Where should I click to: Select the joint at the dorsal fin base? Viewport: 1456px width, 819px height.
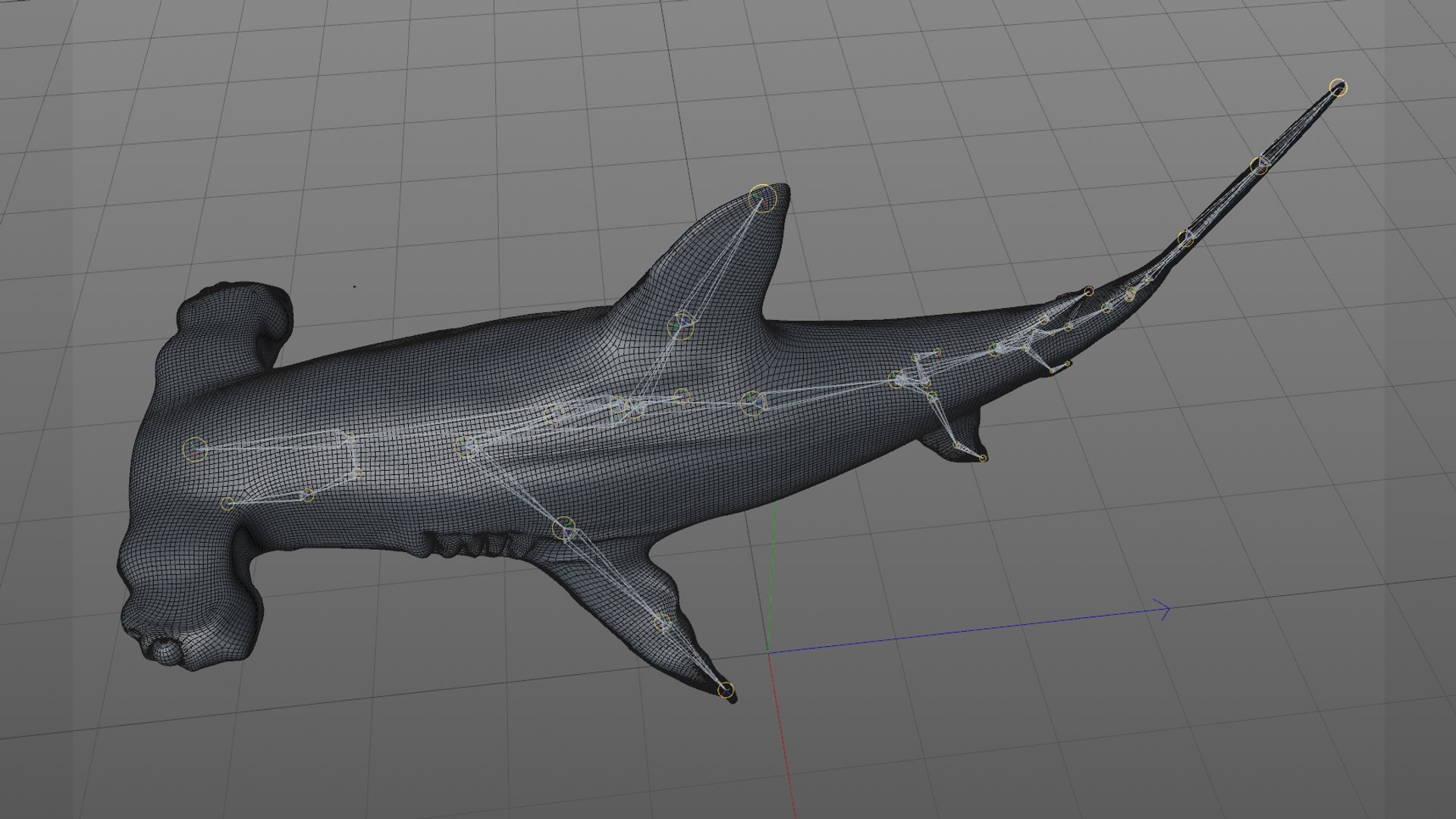(681, 326)
